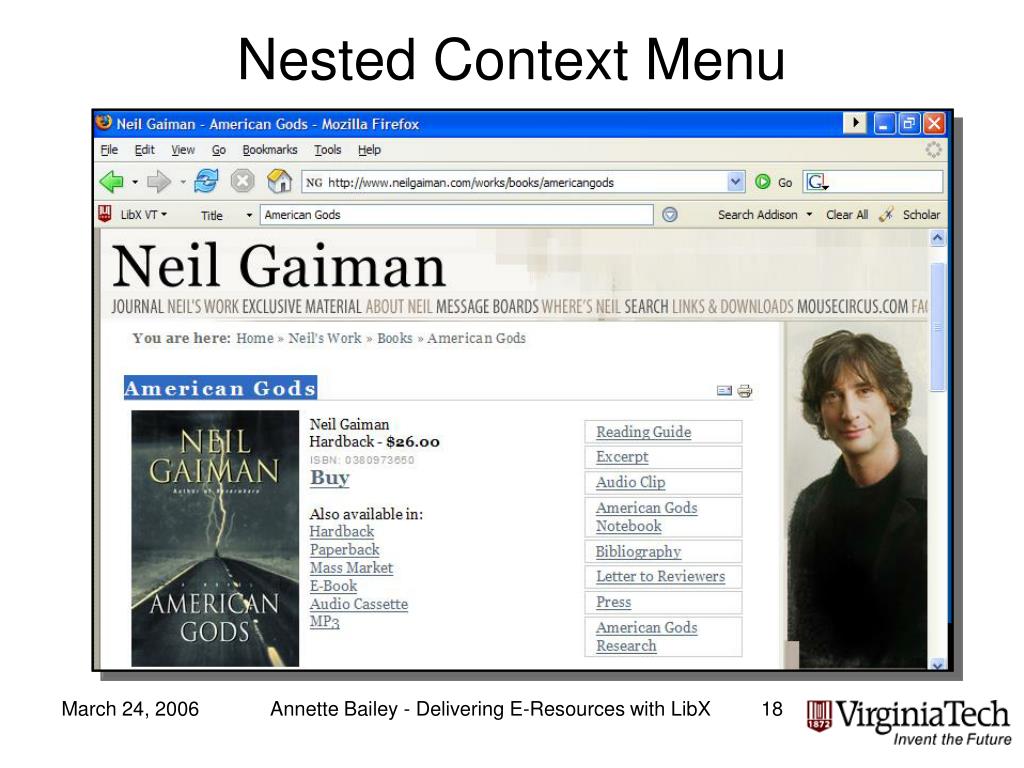Open the Forward button history dropdown
1024x768 pixels.
(x=183, y=182)
